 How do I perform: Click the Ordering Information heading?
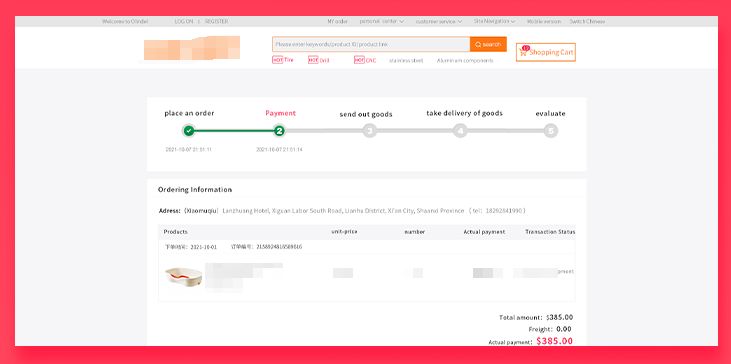point(195,190)
